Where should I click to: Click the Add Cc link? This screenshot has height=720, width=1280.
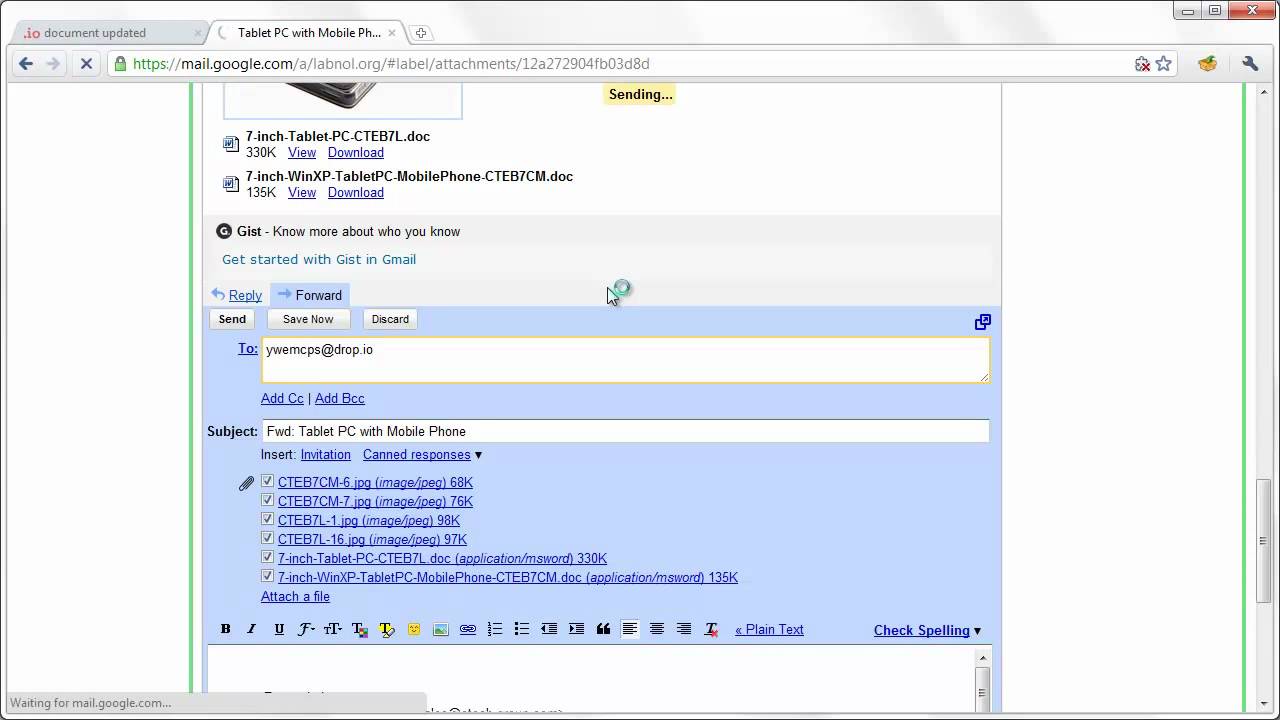pyautogui.click(x=282, y=398)
